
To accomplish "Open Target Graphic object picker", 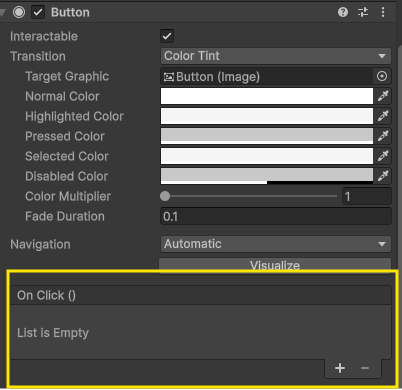I will [382, 76].
